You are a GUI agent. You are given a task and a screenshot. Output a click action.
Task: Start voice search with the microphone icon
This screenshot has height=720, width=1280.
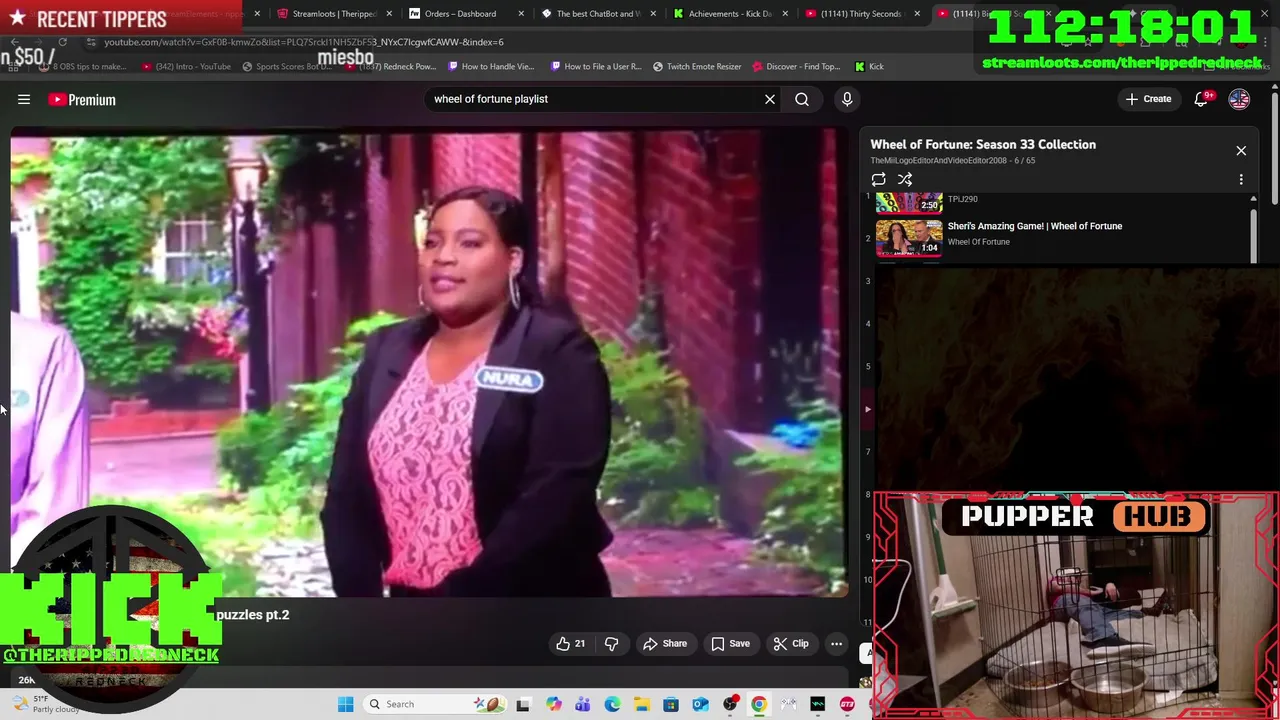[x=847, y=99]
